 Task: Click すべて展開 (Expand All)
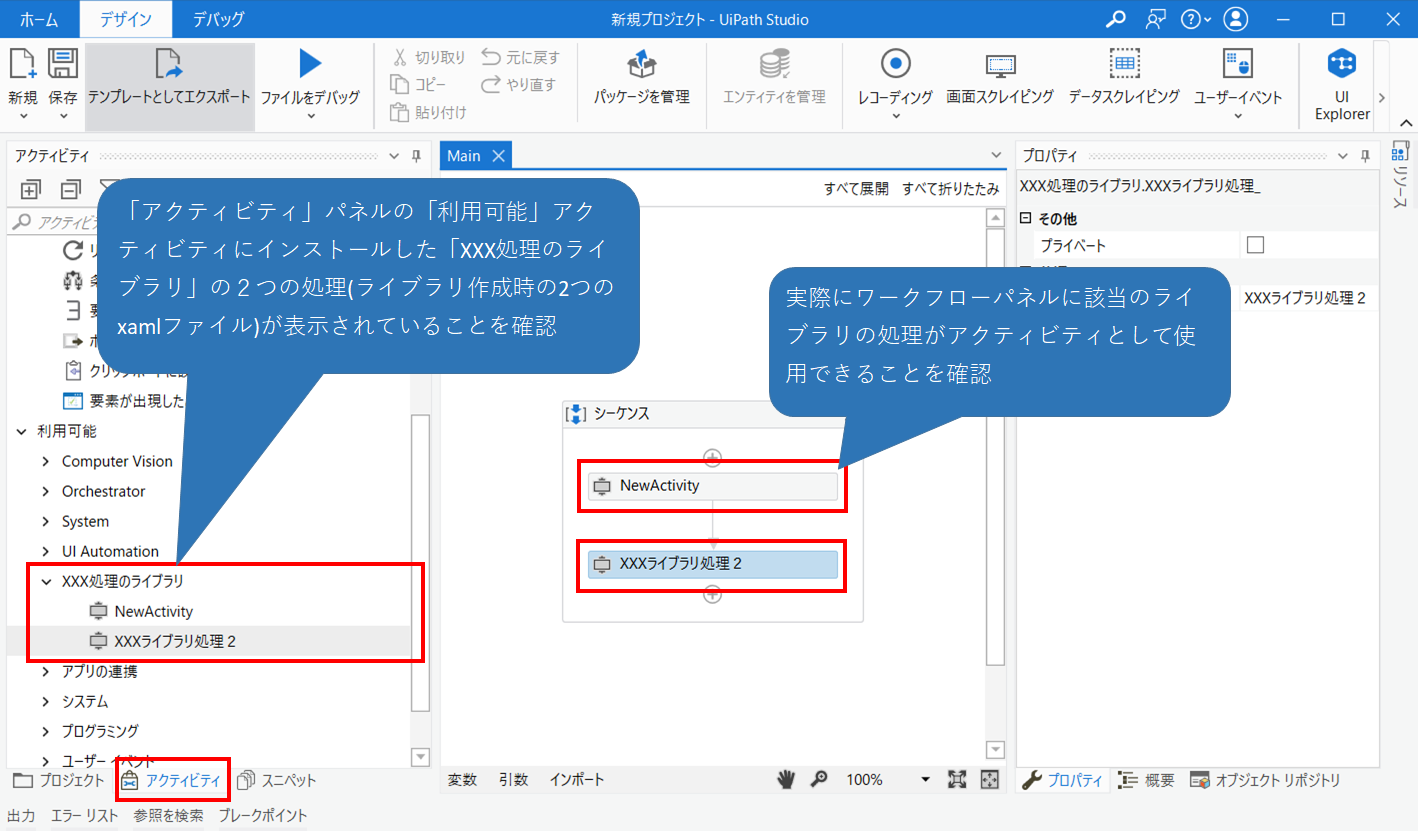[856, 188]
